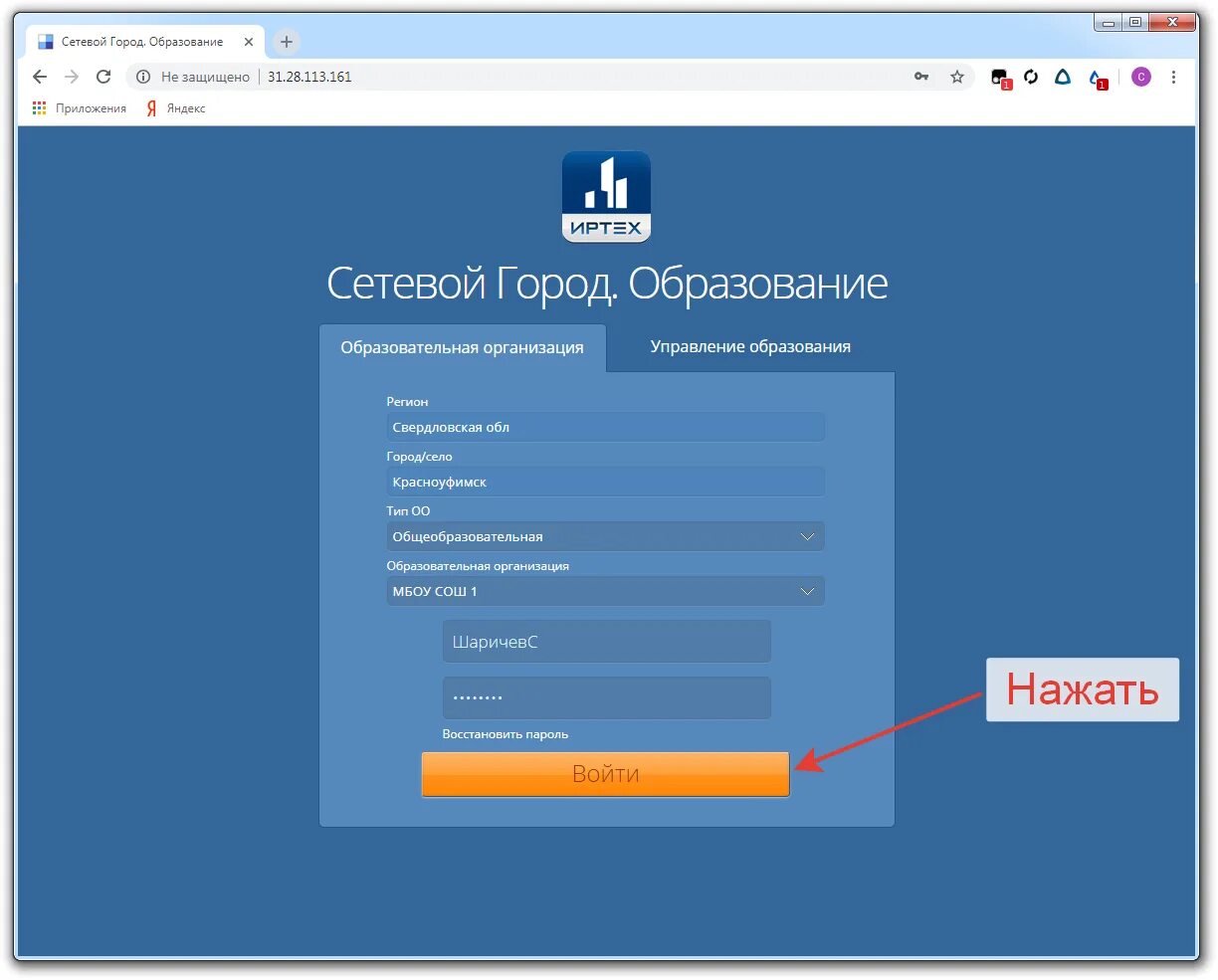Click the first extension icon with red badge
Viewport: 1218px width, 980px height.
(1000, 78)
